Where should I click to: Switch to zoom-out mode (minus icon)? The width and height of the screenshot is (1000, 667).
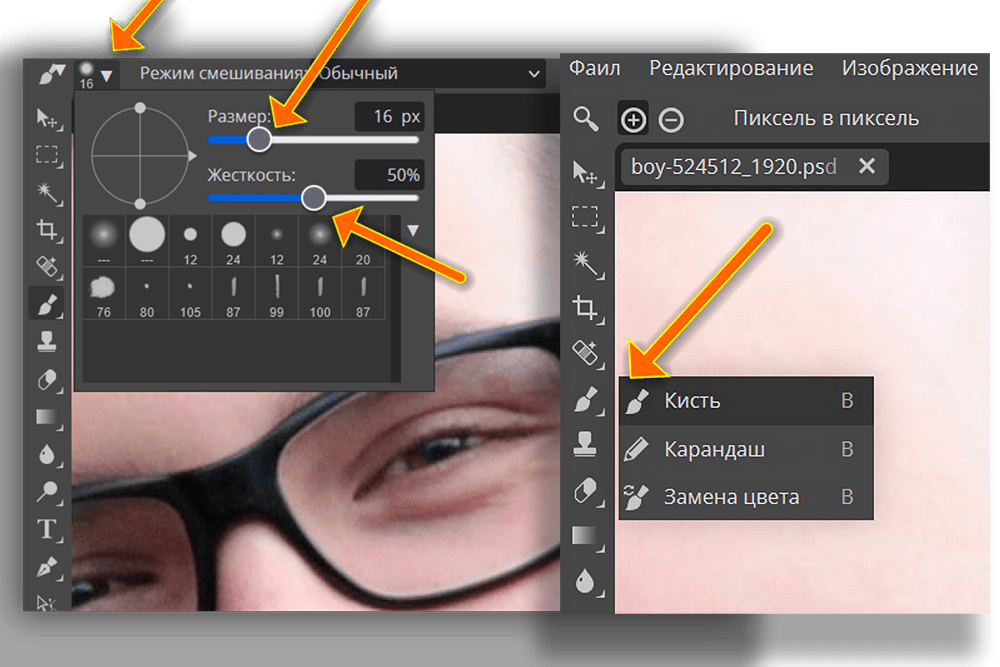coord(671,119)
